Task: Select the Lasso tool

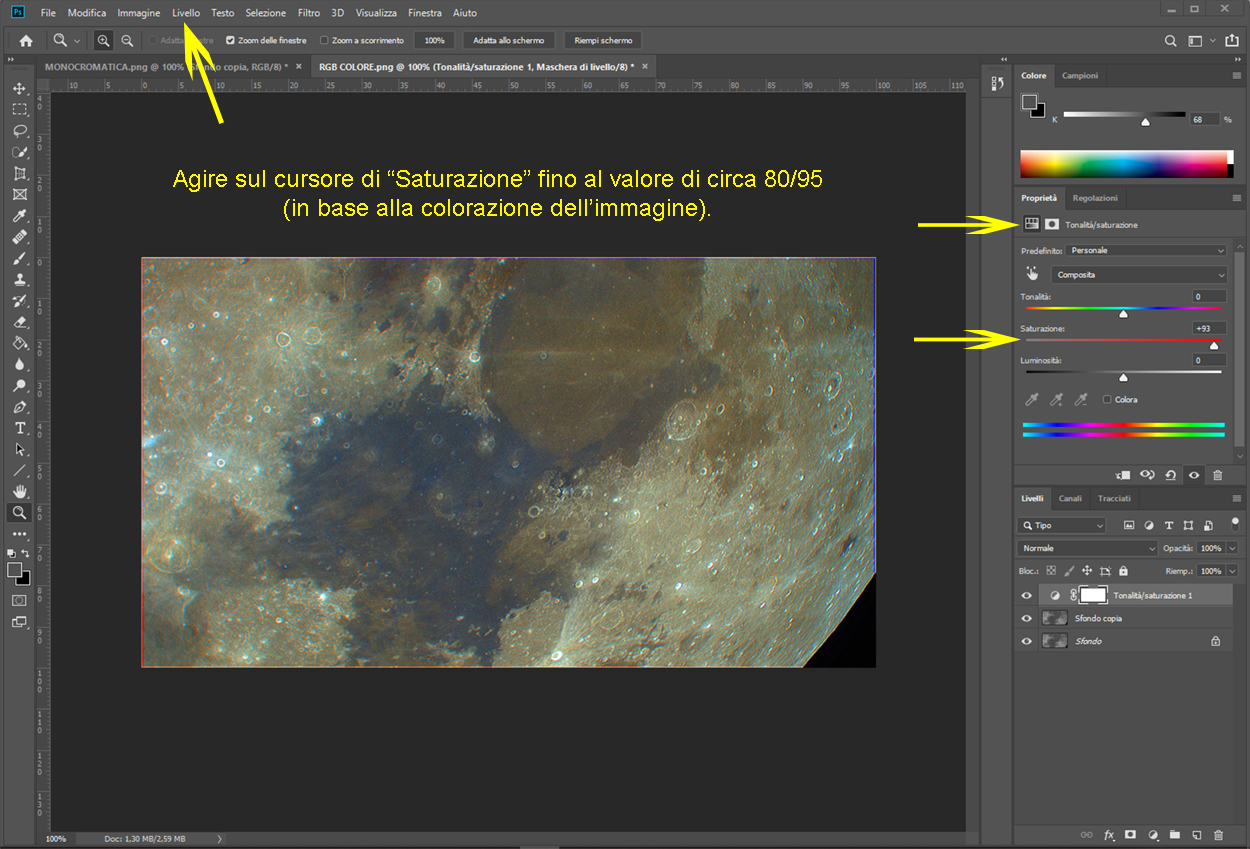Action: point(19,131)
